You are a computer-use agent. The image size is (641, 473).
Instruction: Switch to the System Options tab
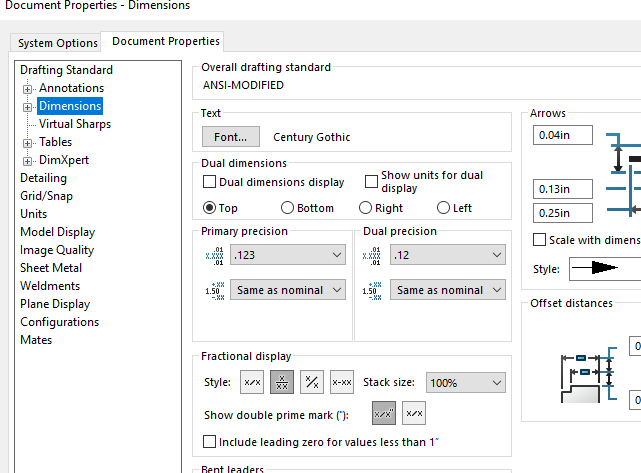[58, 43]
